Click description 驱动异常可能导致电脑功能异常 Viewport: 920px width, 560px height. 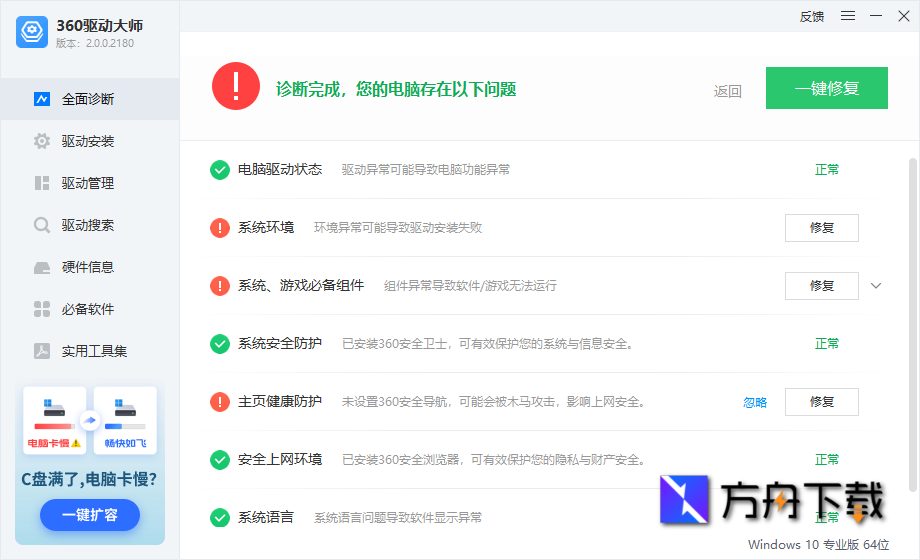[x=426, y=170]
